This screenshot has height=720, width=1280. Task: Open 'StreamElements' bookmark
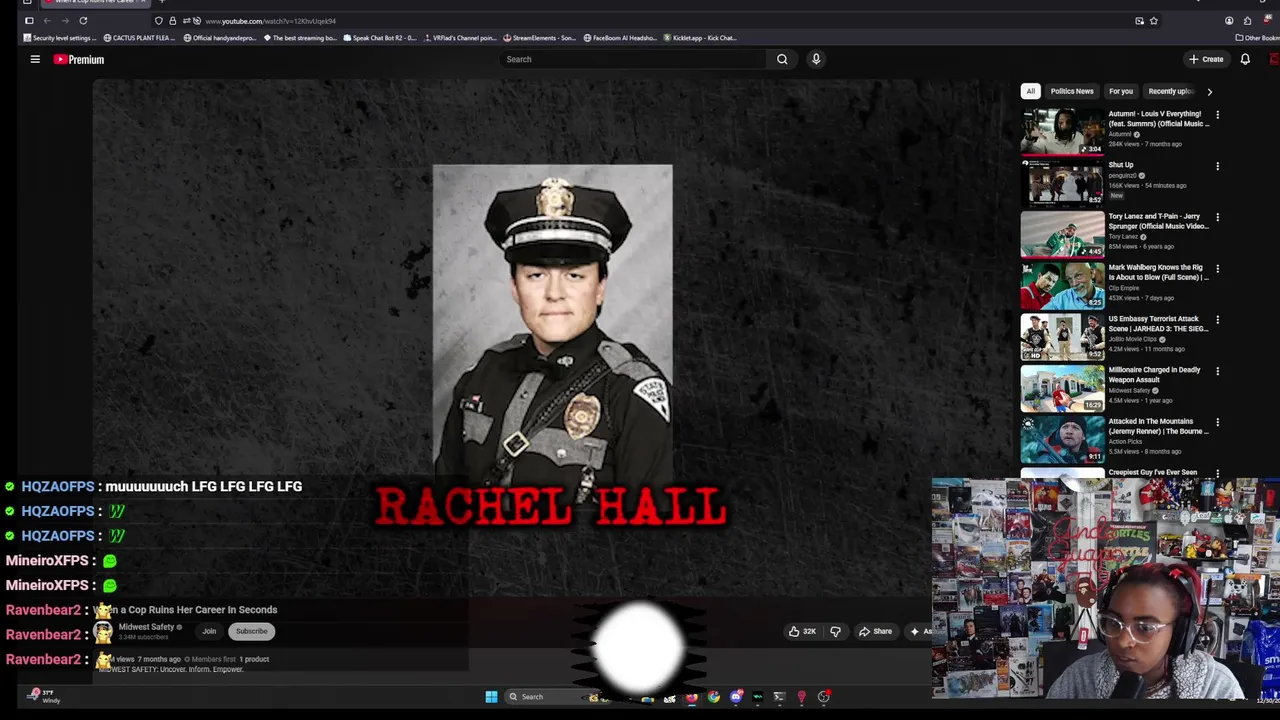point(540,38)
